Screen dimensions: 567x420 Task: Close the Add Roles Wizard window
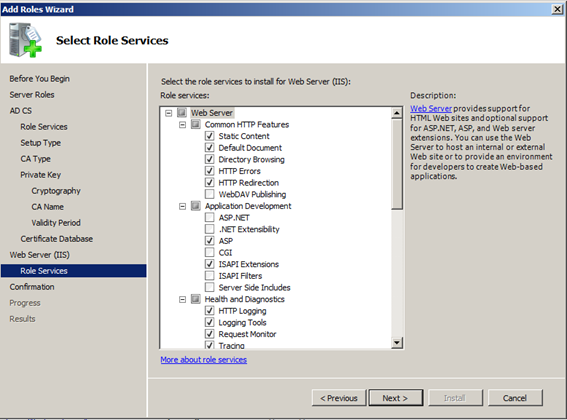pyautogui.click(x=558, y=9)
